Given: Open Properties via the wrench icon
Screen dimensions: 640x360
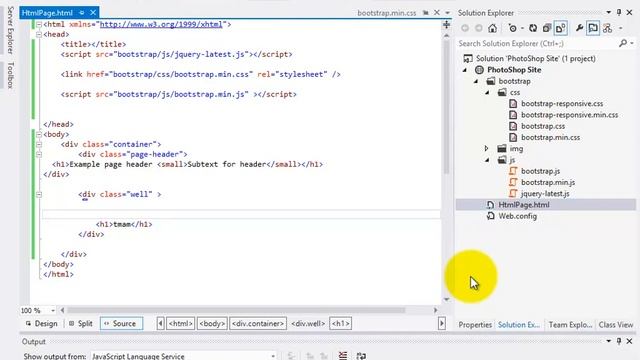Looking at the screenshot, I should 579,28.
